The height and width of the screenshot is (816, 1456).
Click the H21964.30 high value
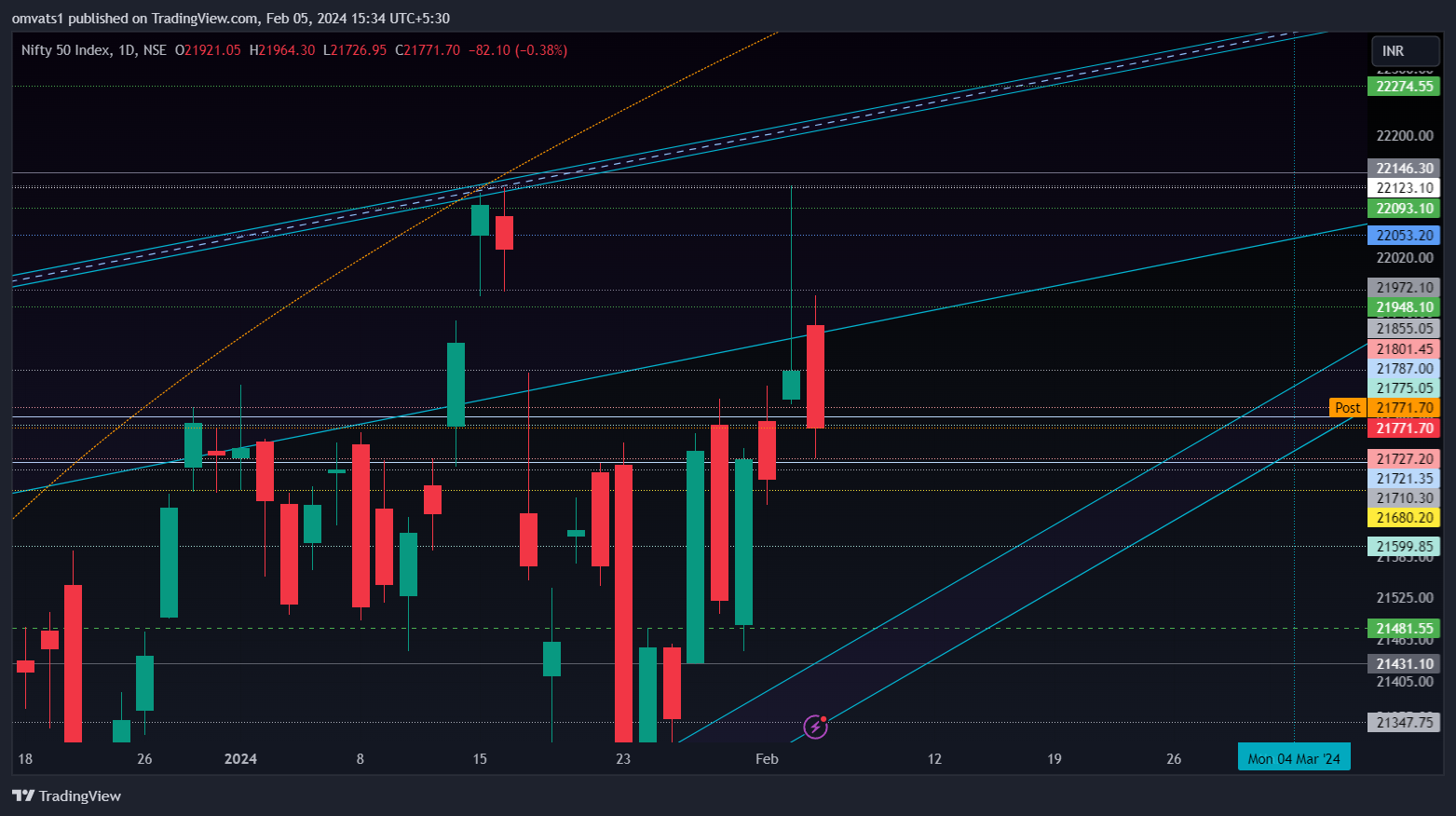(282, 50)
